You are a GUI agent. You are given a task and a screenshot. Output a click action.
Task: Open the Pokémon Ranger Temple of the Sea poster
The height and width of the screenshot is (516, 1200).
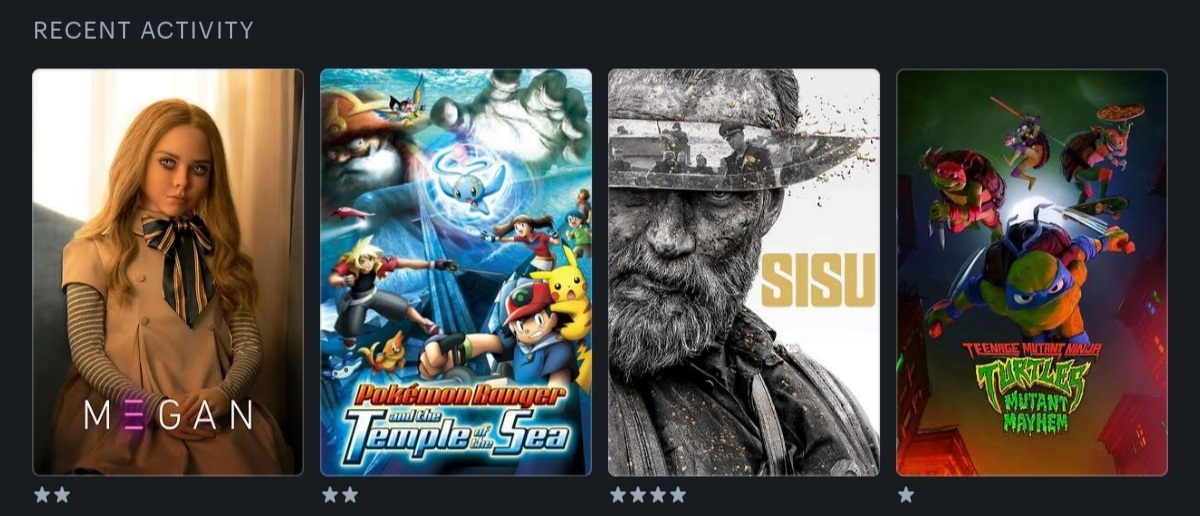click(x=456, y=272)
